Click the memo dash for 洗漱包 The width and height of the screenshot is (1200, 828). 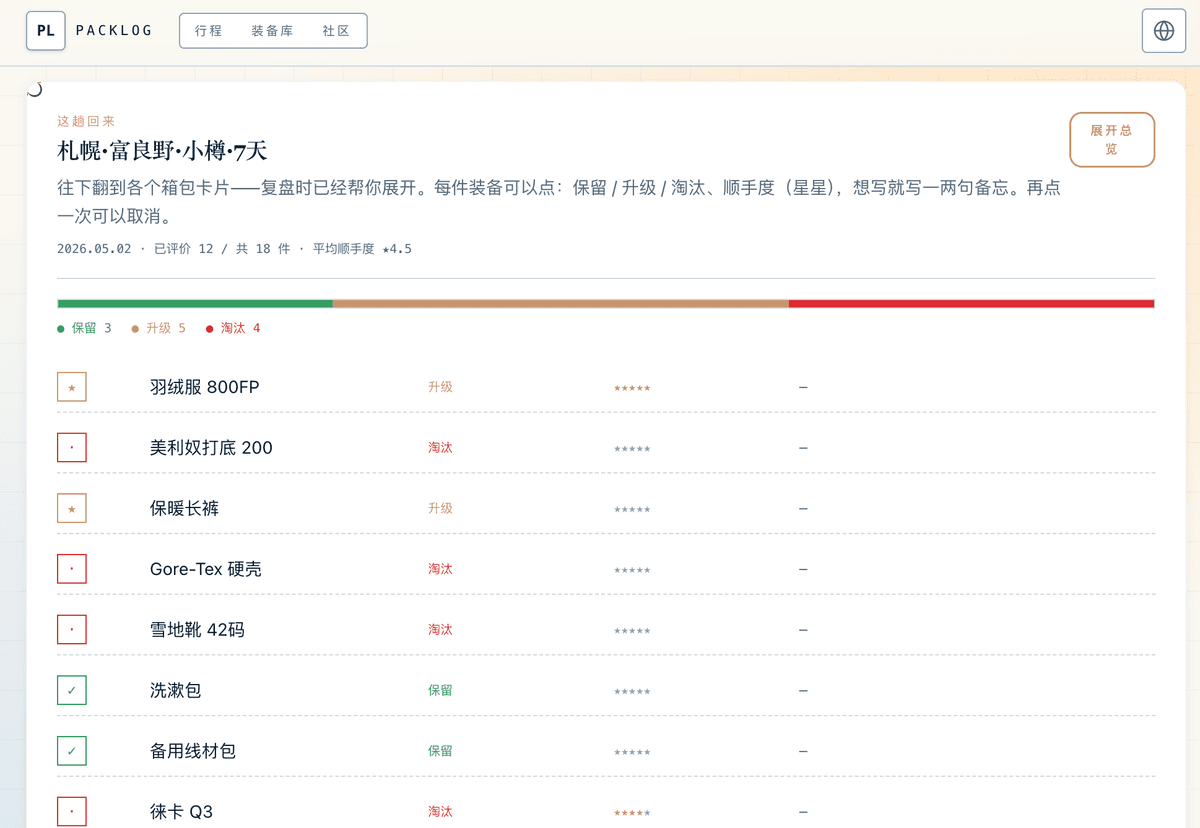(803, 690)
